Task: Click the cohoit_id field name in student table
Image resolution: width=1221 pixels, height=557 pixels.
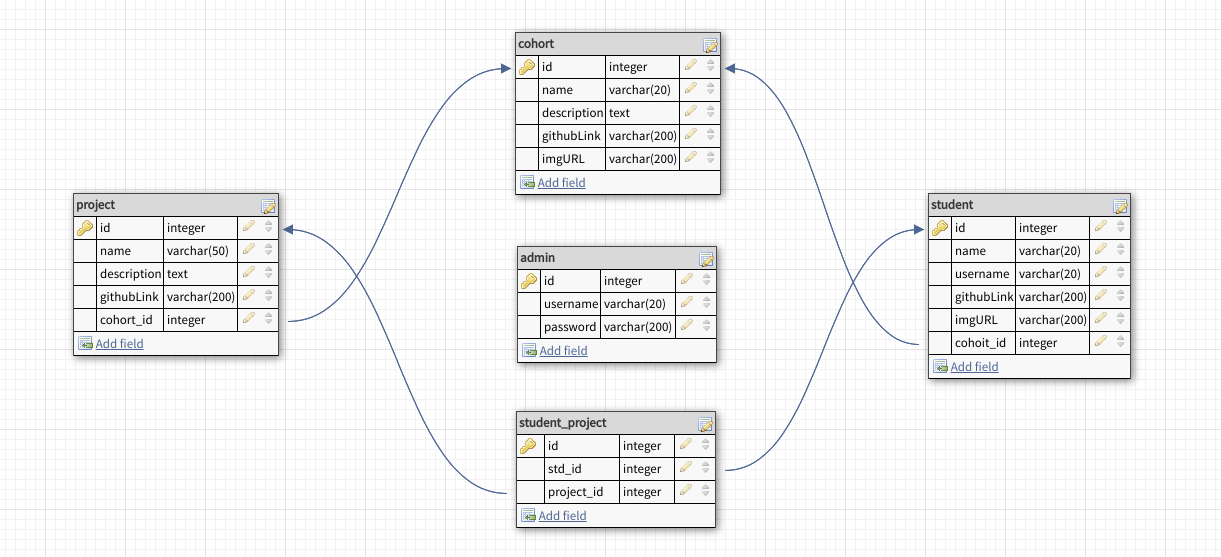Action: (980, 343)
